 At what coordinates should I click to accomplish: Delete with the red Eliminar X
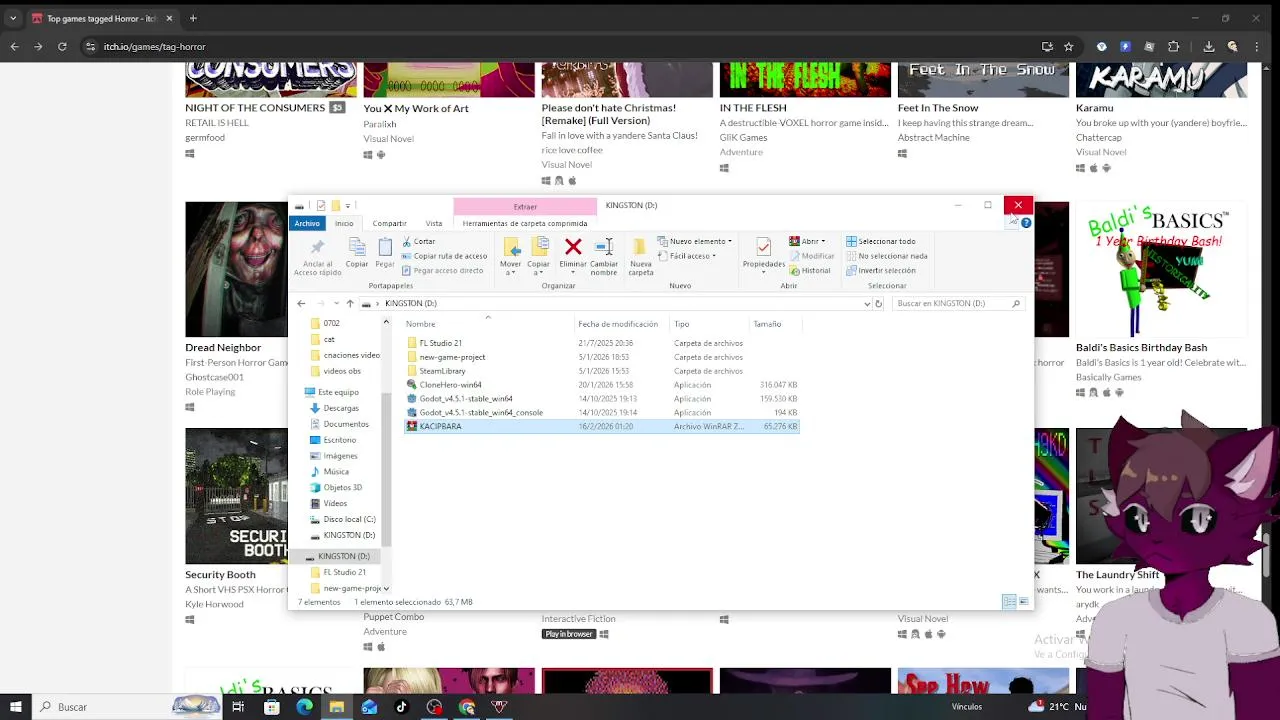[x=573, y=254]
